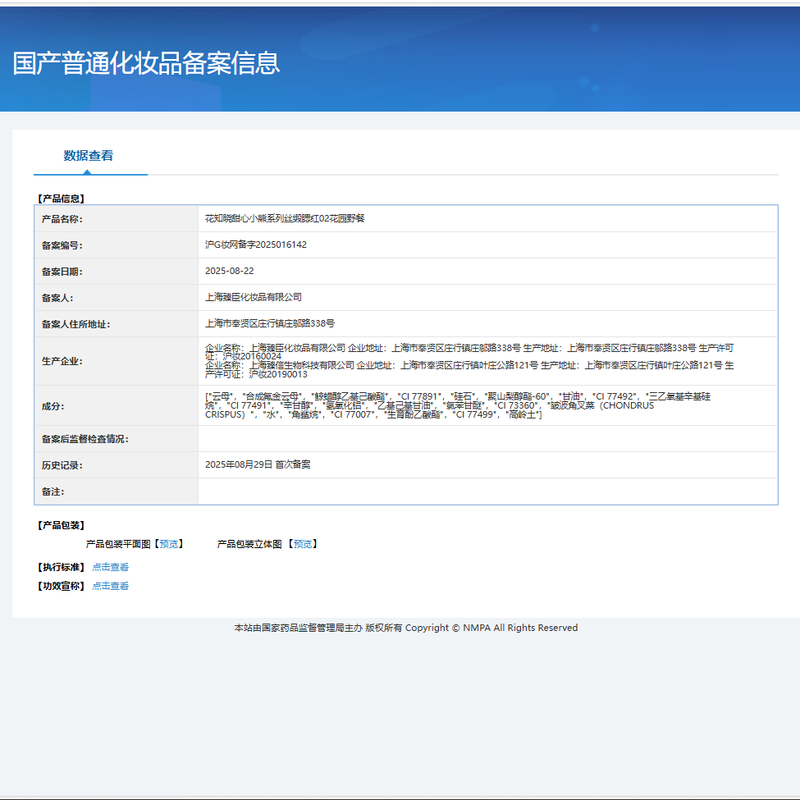Switch to the 数据查看 tab
Viewport: 800px width, 800px height.
tap(89, 156)
